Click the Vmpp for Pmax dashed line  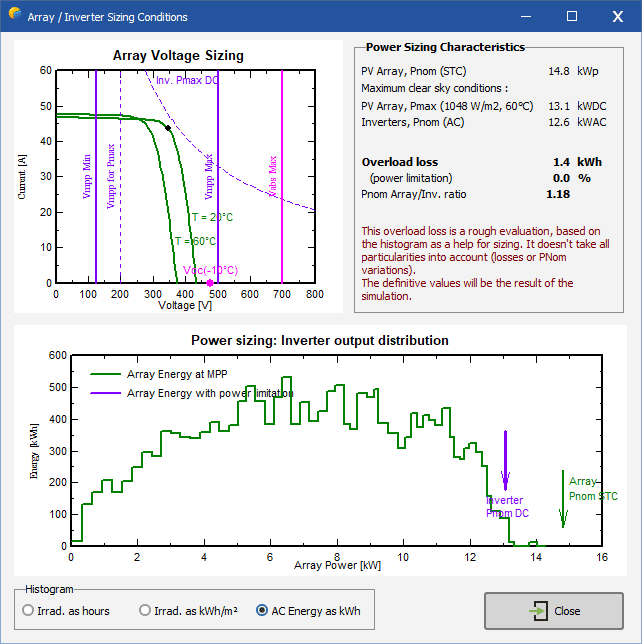click(120, 230)
